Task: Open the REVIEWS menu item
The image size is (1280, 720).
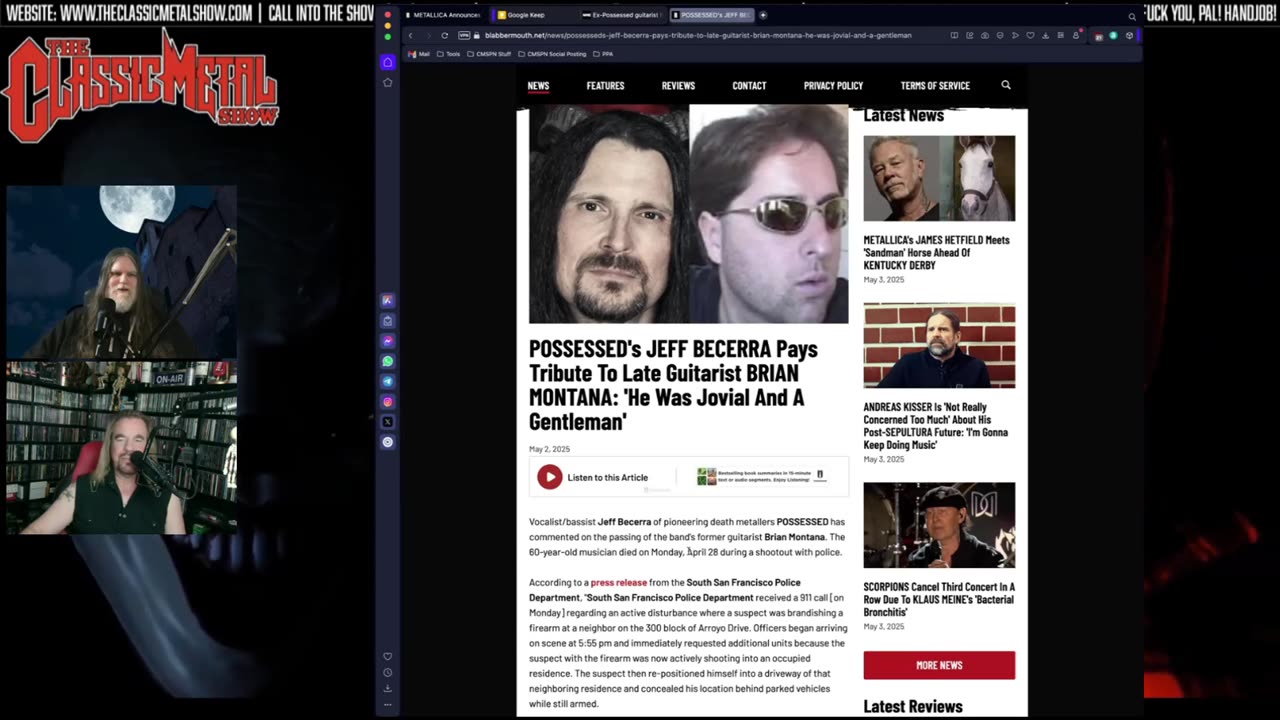Action: point(678,85)
